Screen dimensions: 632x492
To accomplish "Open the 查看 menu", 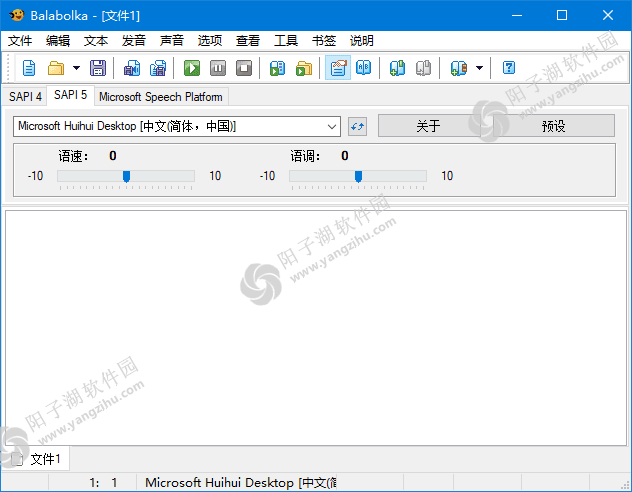I will coord(247,41).
